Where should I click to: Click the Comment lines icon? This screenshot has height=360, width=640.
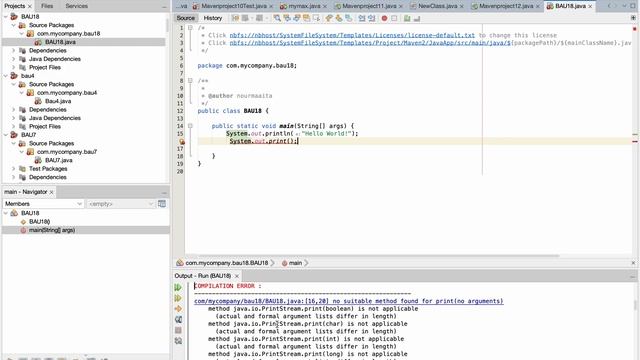click(407, 18)
